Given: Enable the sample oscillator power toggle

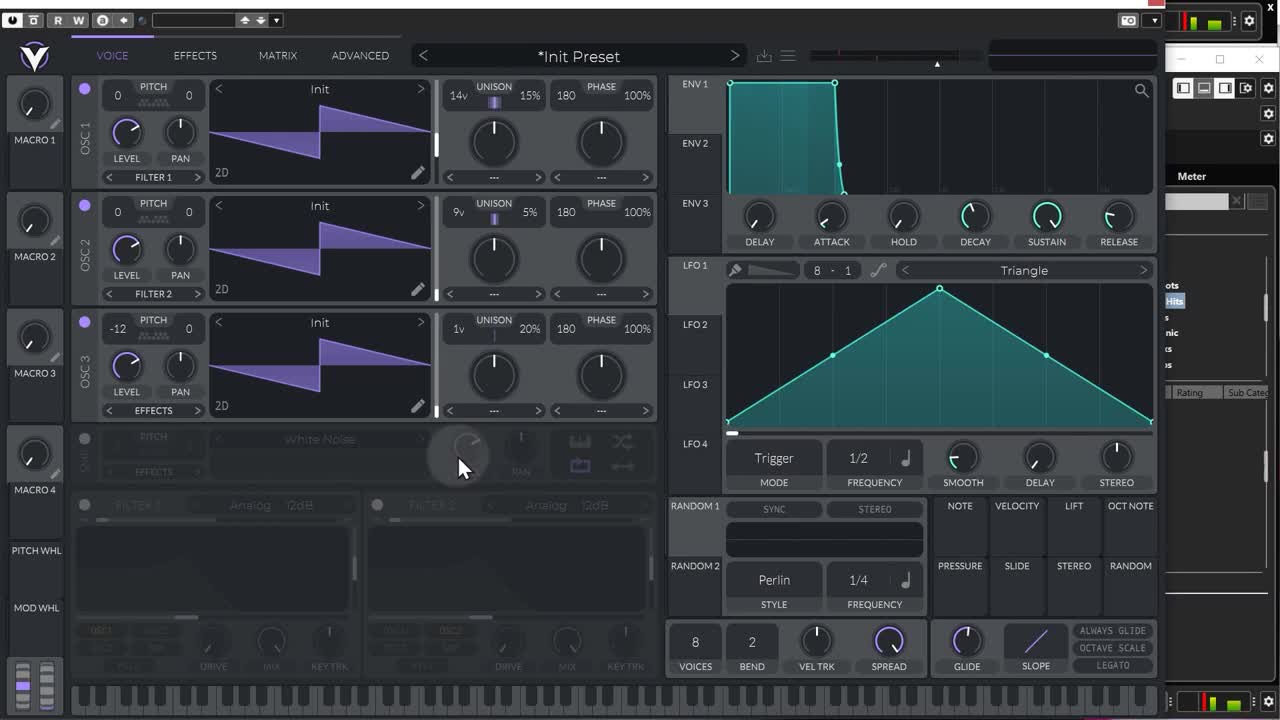Looking at the screenshot, I should pos(84,436).
